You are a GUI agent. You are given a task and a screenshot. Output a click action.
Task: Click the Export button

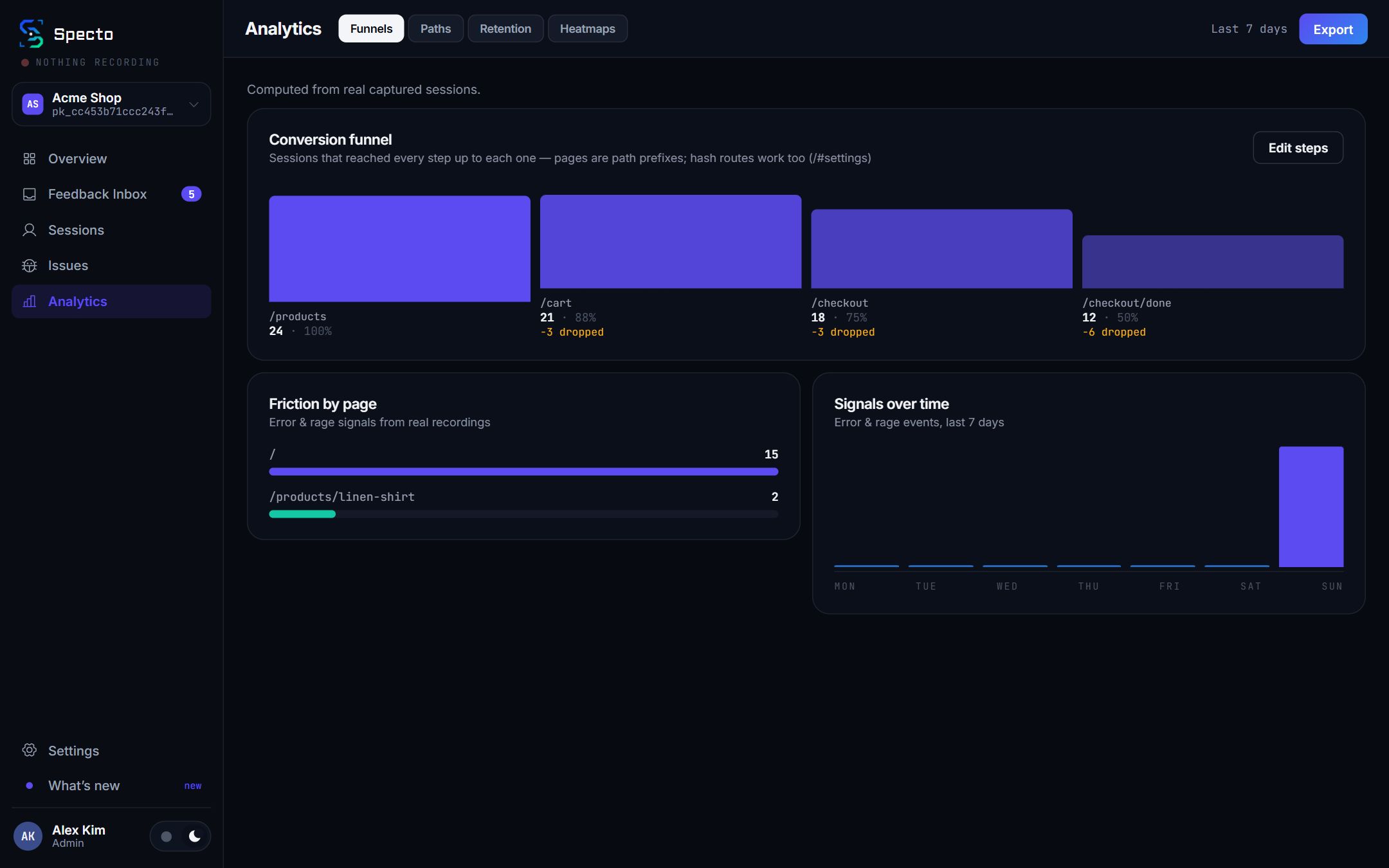click(x=1333, y=29)
